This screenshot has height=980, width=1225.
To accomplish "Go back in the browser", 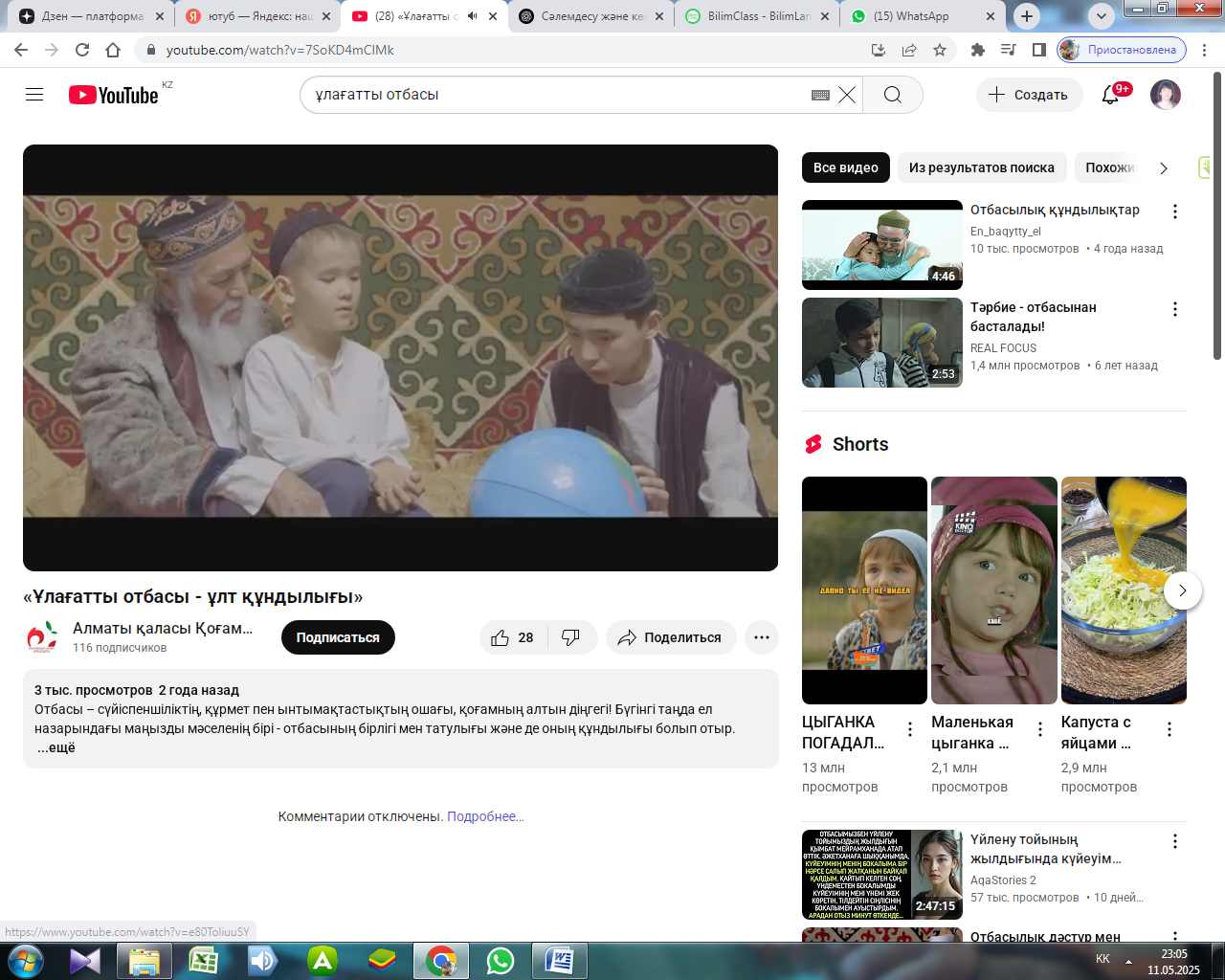I will pos(21,50).
